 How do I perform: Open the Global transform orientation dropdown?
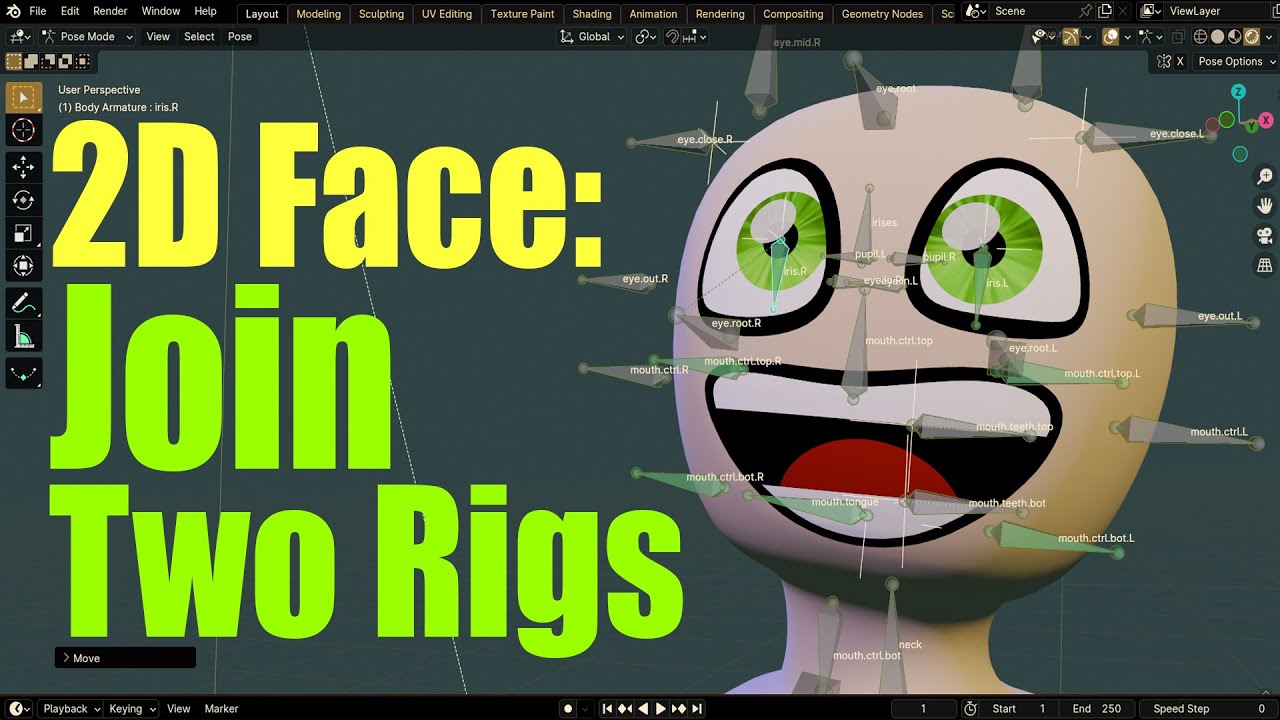point(591,36)
